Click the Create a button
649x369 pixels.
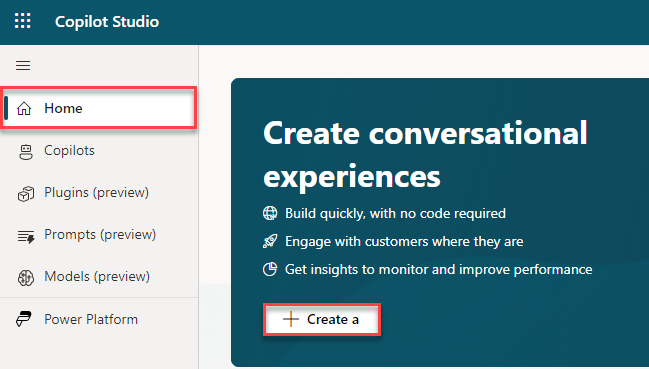pyautogui.click(x=322, y=319)
